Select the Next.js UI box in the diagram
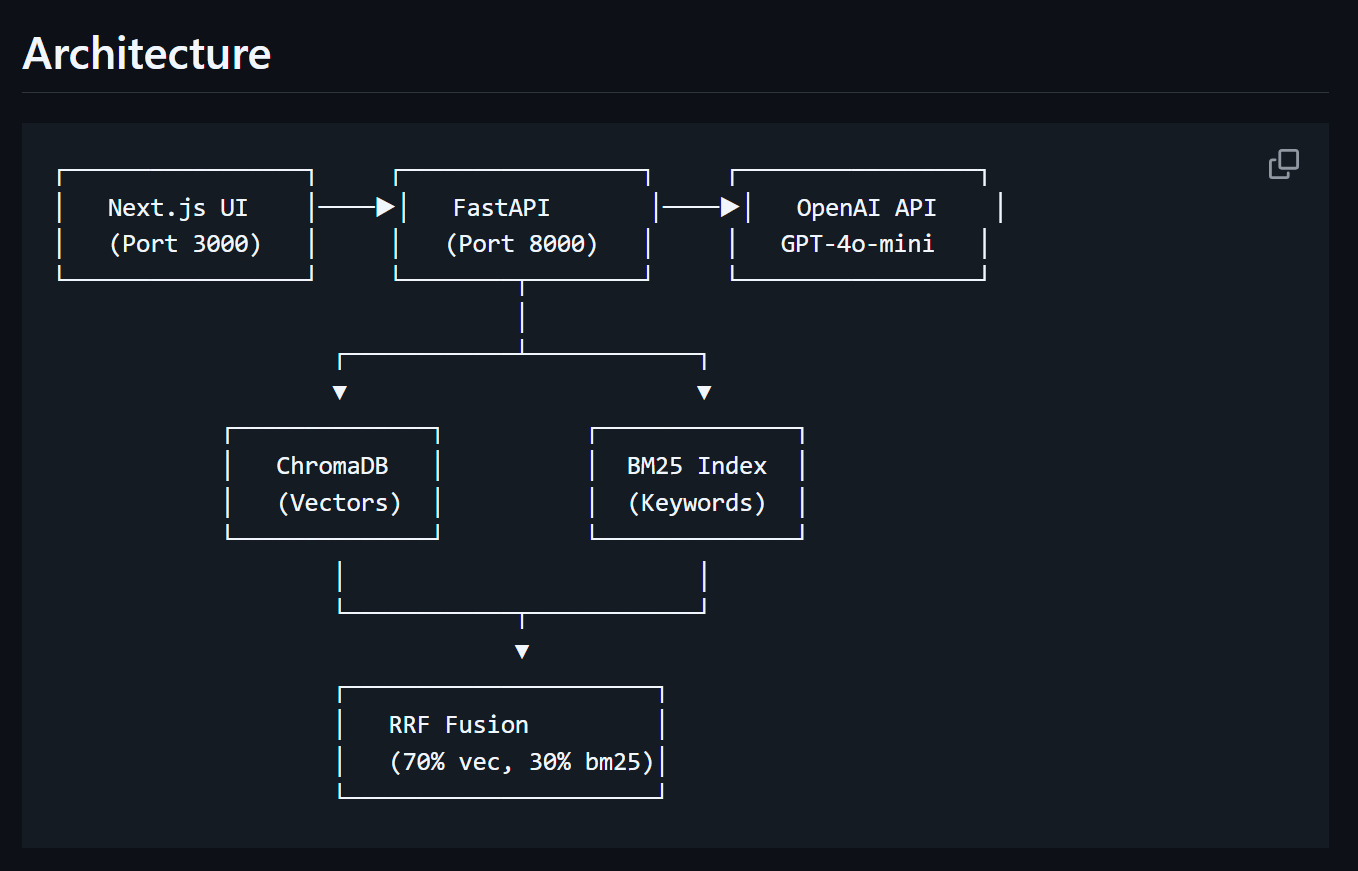This screenshot has height=871, width=1358. click(184, 225)
